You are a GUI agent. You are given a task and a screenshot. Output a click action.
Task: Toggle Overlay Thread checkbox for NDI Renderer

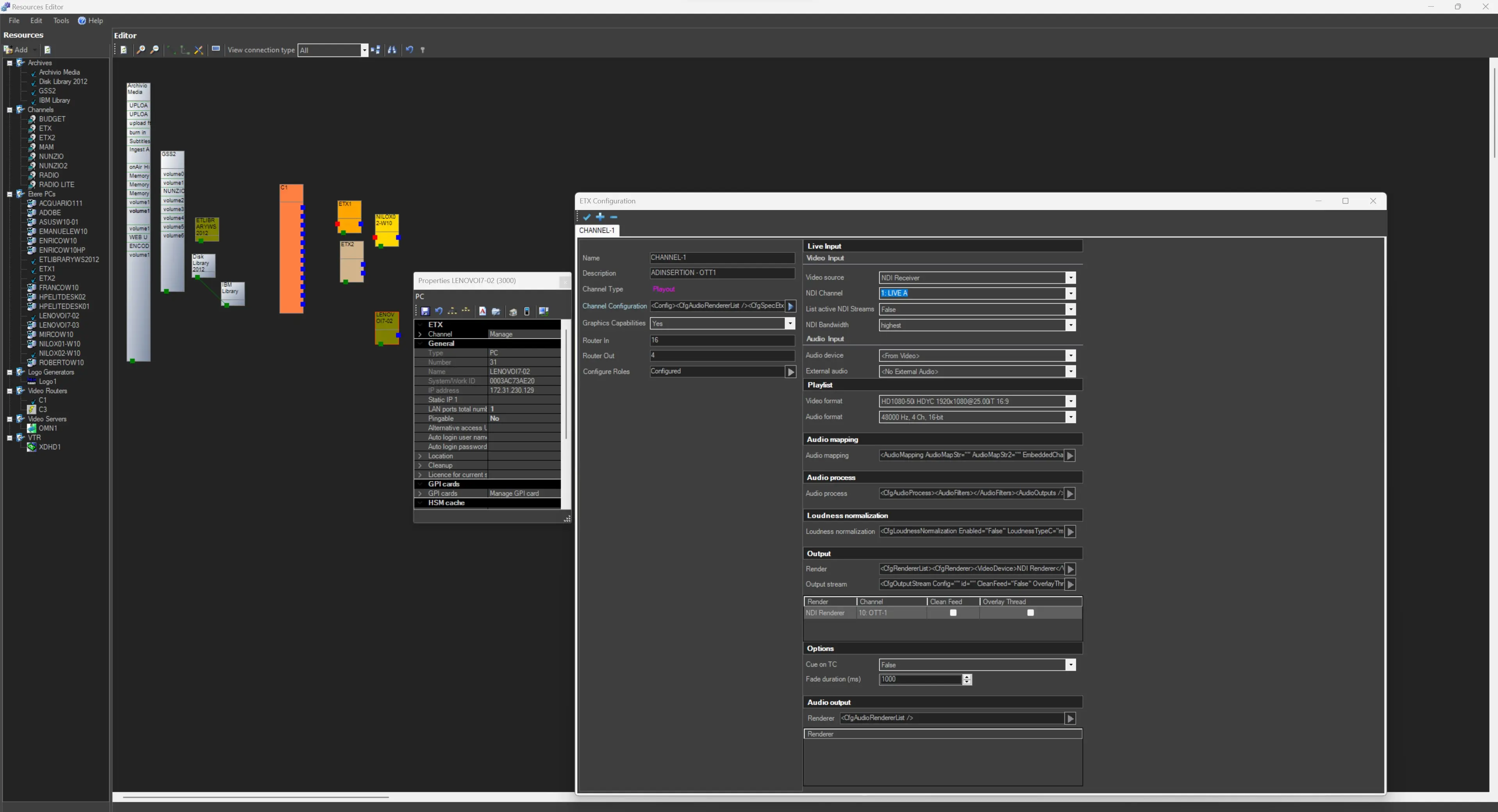(x=1030, y=613)
